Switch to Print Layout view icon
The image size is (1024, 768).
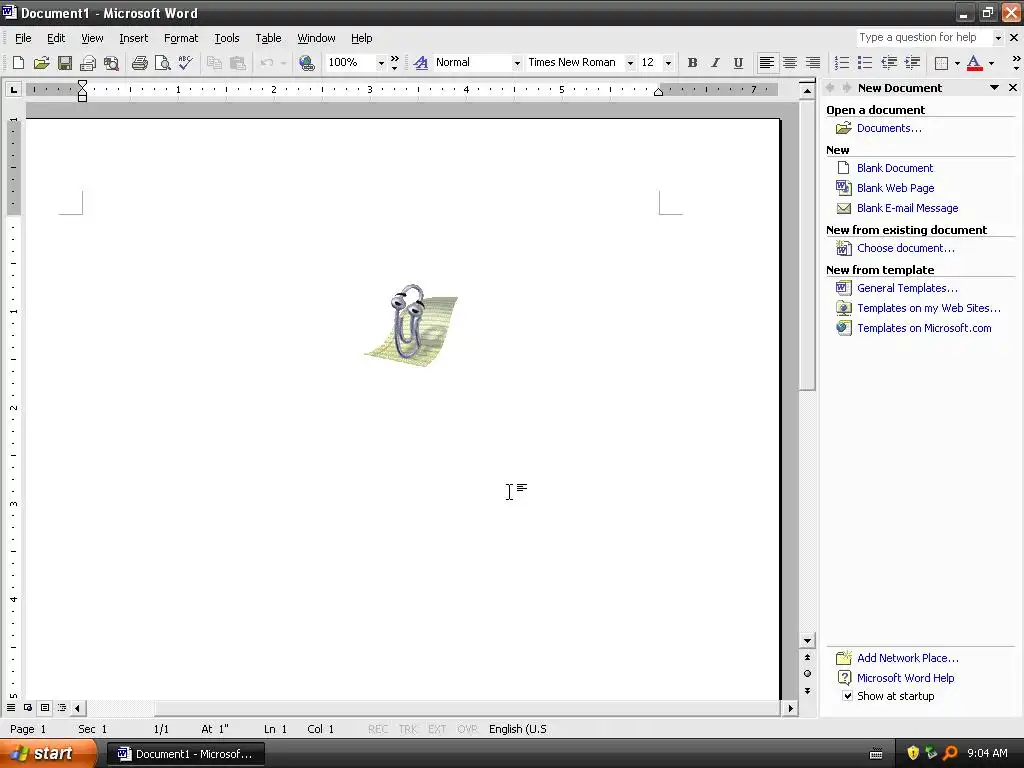45,707
